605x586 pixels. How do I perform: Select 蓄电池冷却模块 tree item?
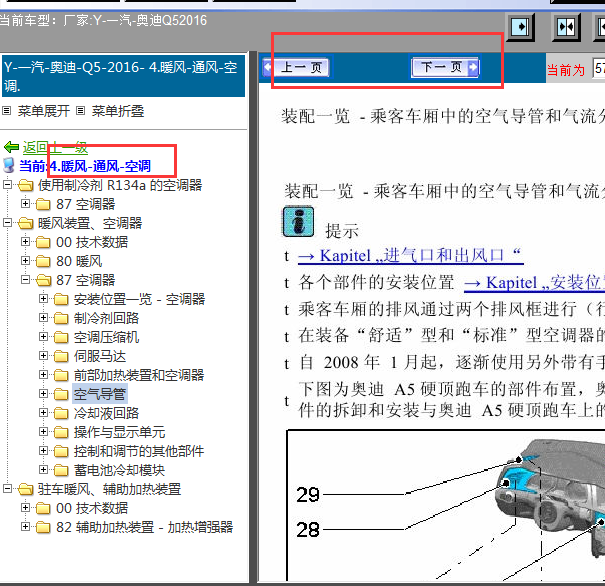click(x=119, y=470)
